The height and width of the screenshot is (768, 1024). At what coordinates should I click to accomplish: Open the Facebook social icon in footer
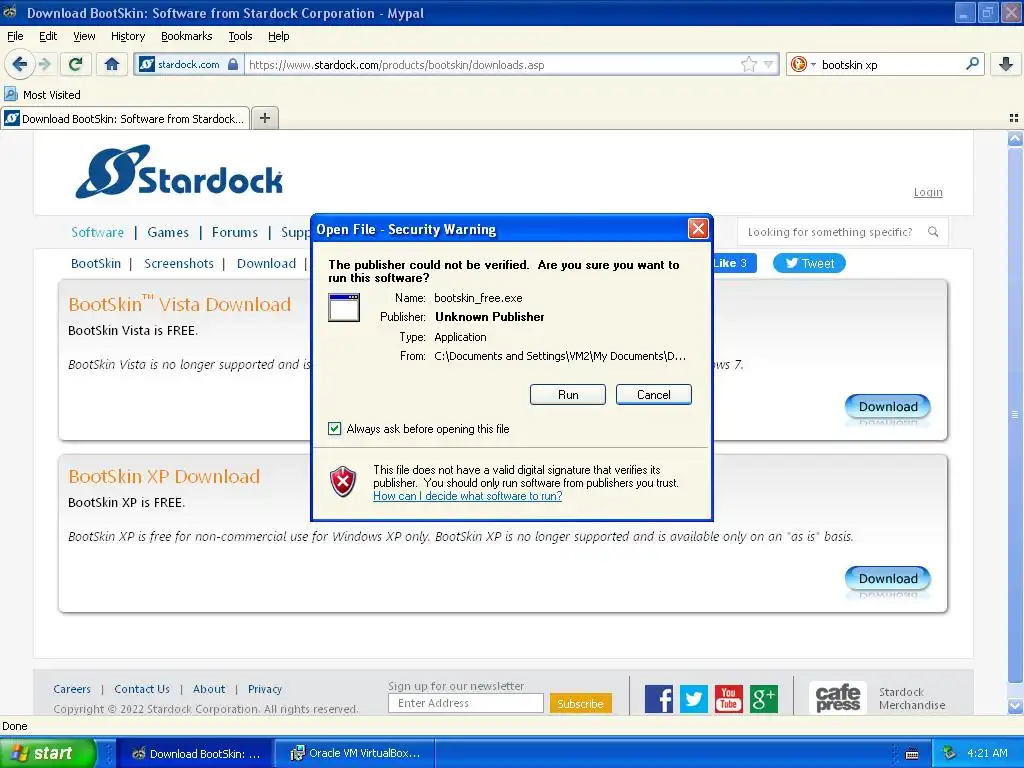658,699
